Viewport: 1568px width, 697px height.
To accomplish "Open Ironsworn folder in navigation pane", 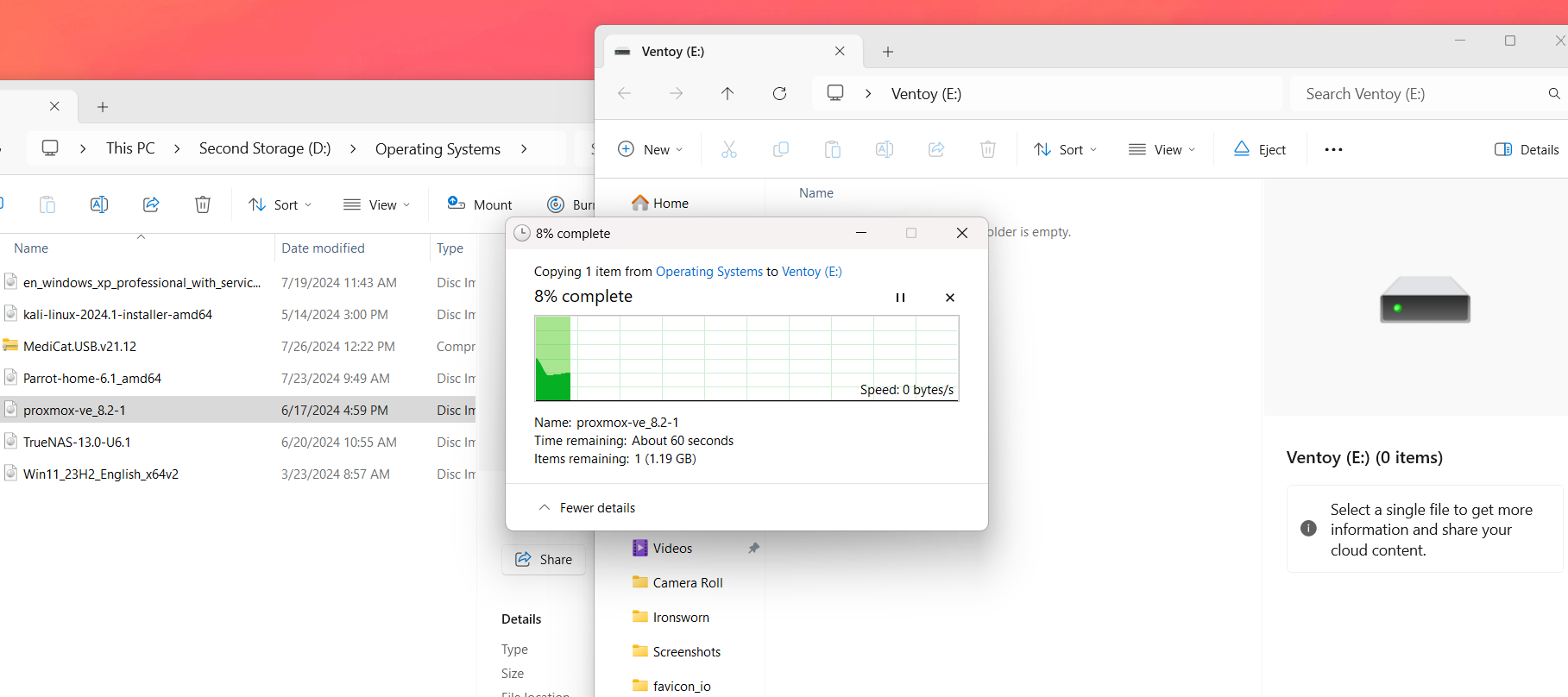I will click(x=671, y=618).
